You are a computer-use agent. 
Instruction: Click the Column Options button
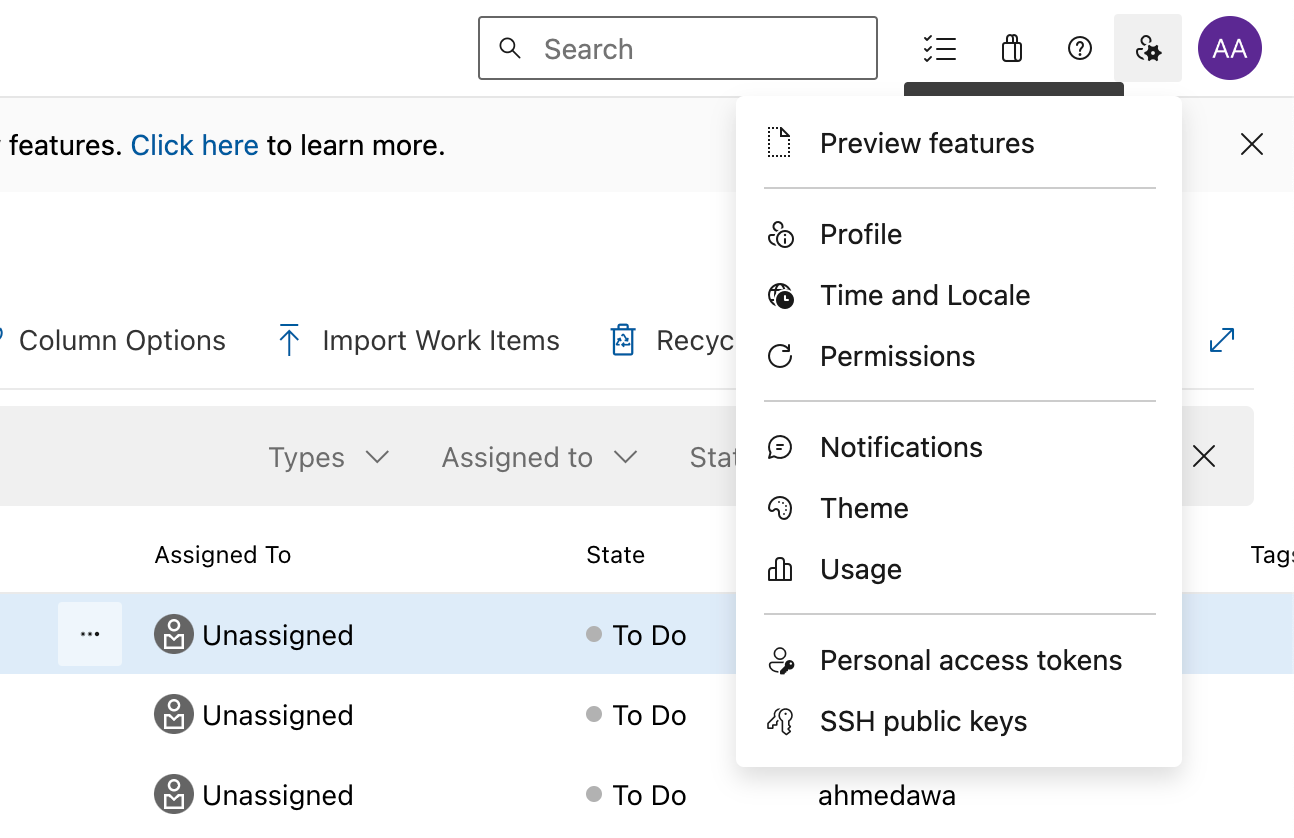[x=122, y=340]
